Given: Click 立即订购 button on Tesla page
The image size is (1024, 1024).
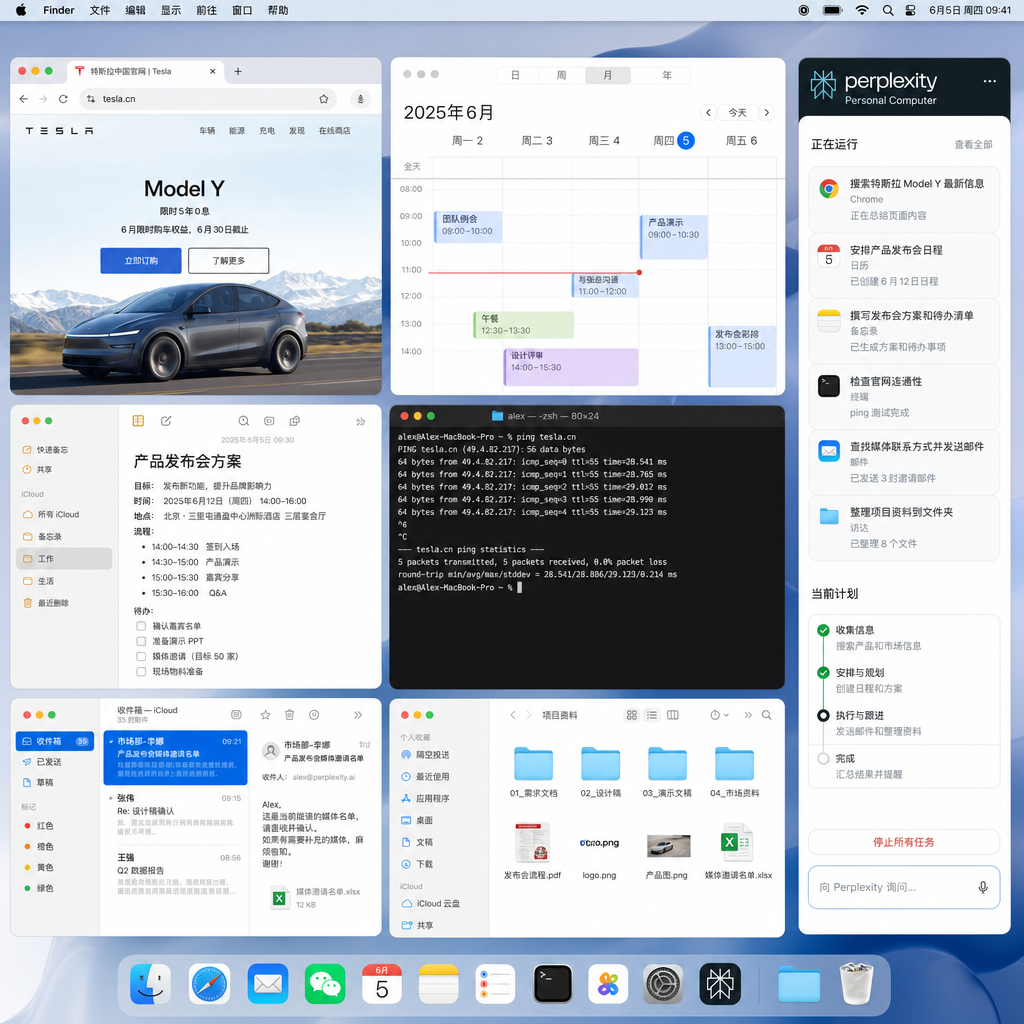Looking at the screenshot, I should pos(141,261).
